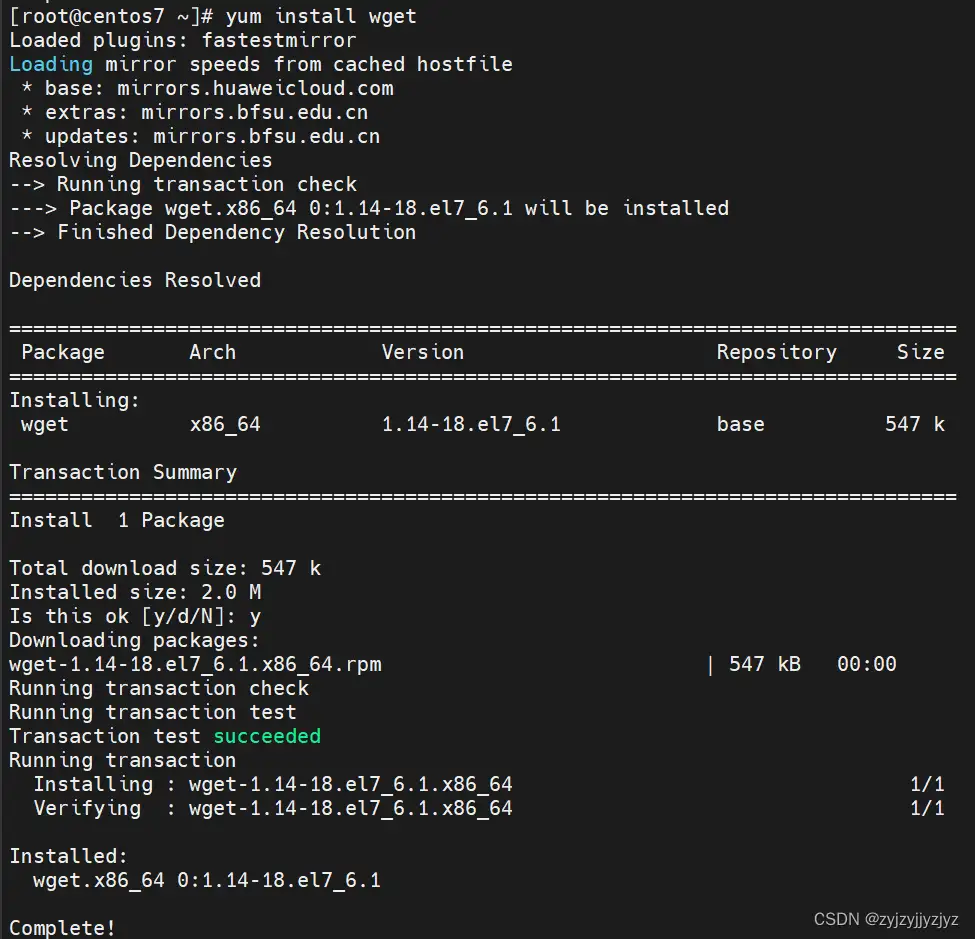Click the cyan 'Loading' word
Image resolution: width=975 pixels, height=939 pixels.
tap(51, 64)
